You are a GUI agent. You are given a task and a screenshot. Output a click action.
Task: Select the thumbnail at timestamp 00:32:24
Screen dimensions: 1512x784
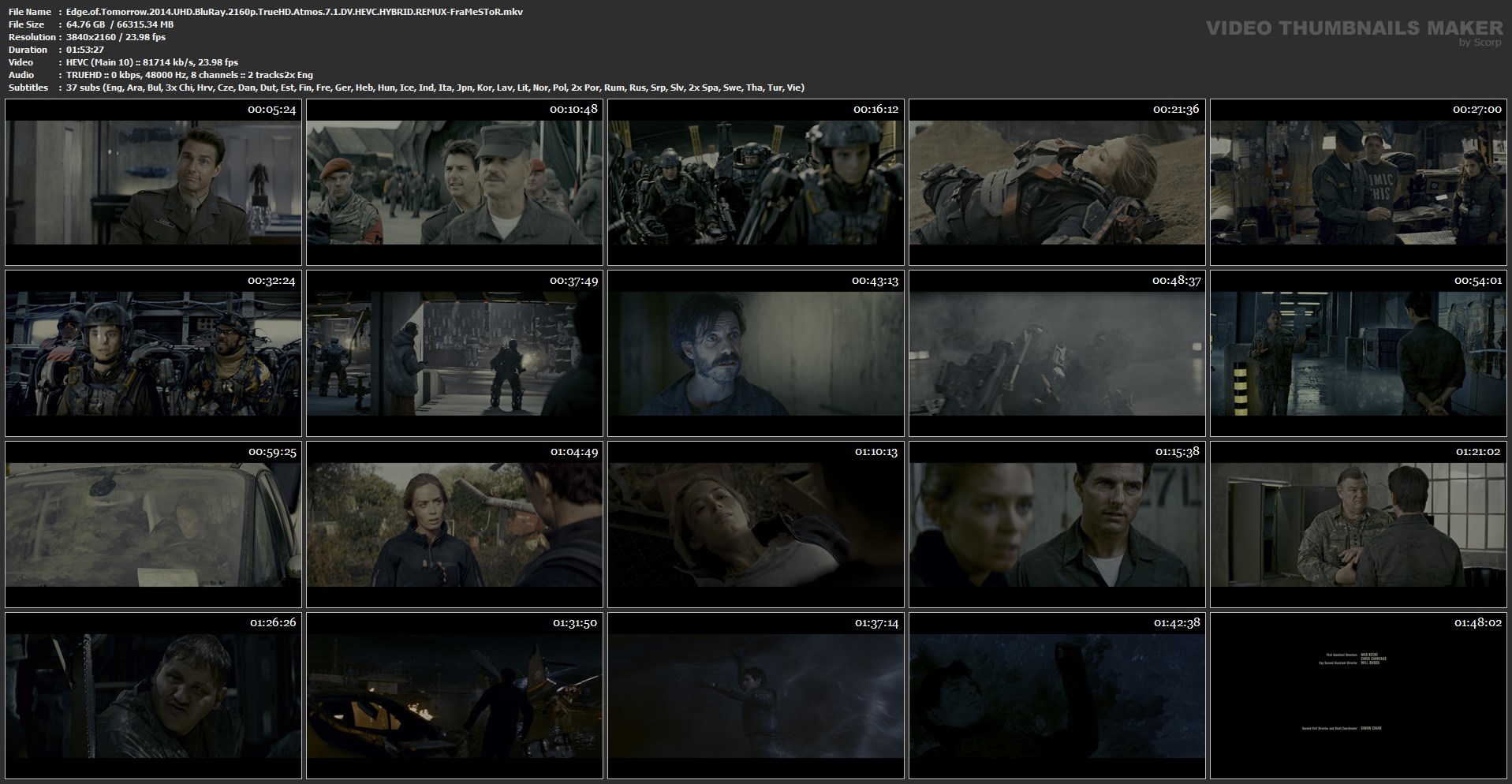point(153,353)
